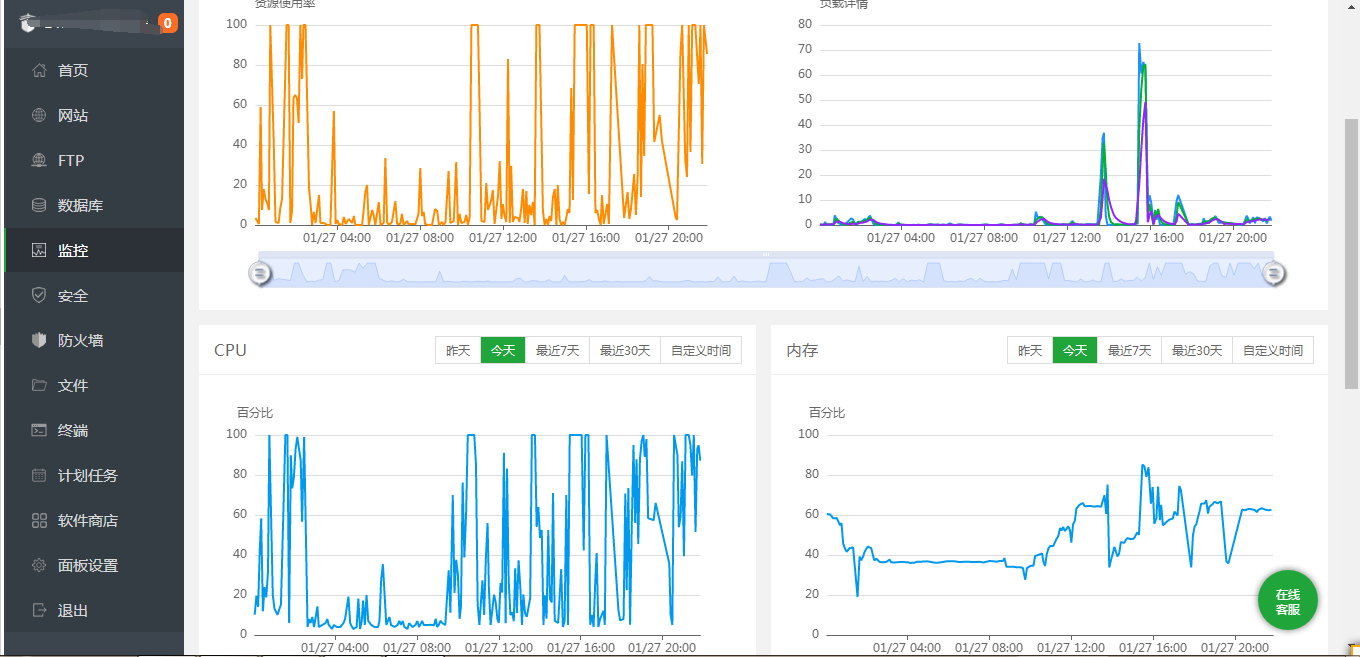Image resolution: width=1360 pixels, height=657 pixels.
Task: Click the globe icon beside 网站
Action: pos(39,115)
